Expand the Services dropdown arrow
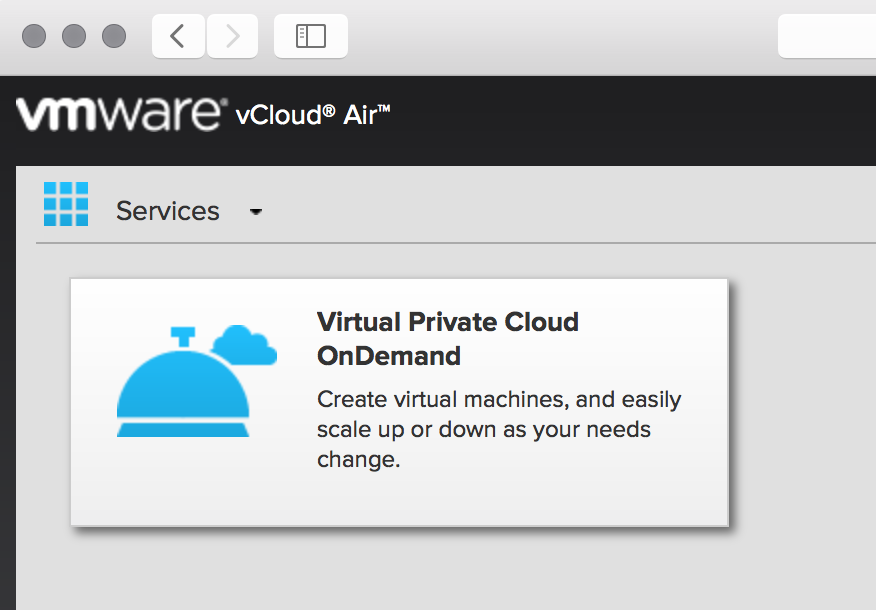 coord(256,212)
